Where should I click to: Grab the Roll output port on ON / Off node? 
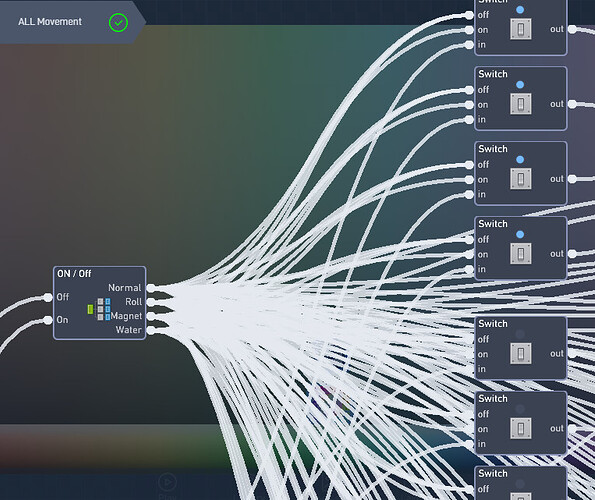pyautogui.click(x=151, y=302)
